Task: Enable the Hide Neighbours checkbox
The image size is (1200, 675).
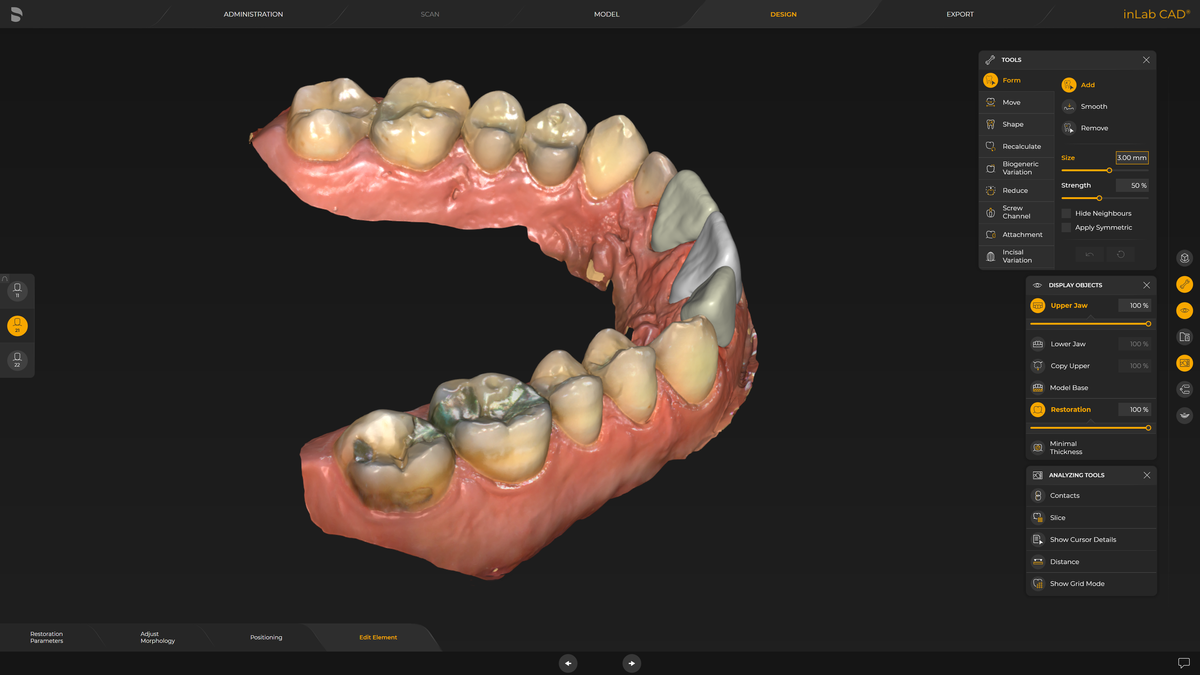Action: pyautogui.click(x=1066, y=213)
